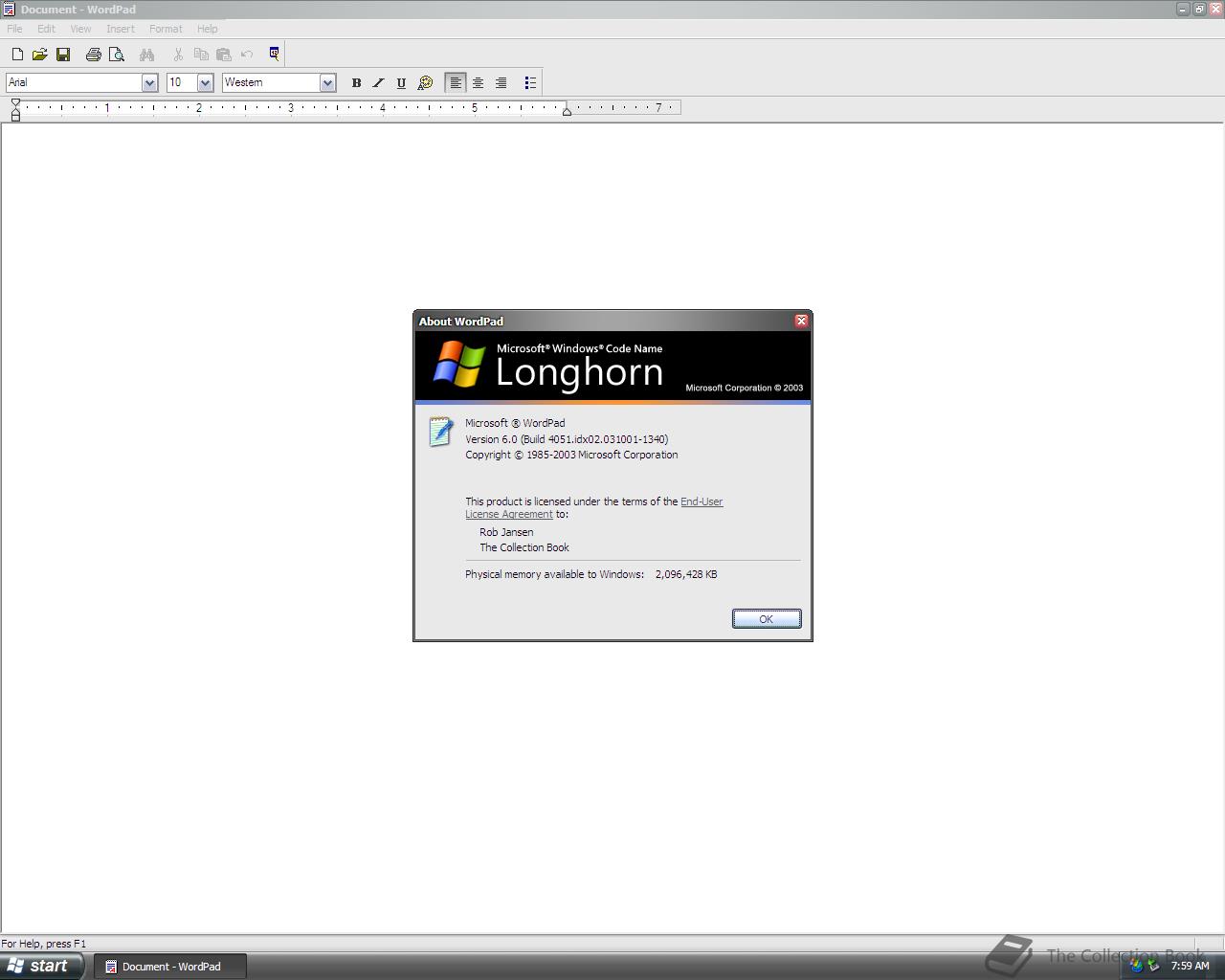Click the green arrow hardware icon in system tray

pos(1153,966)
